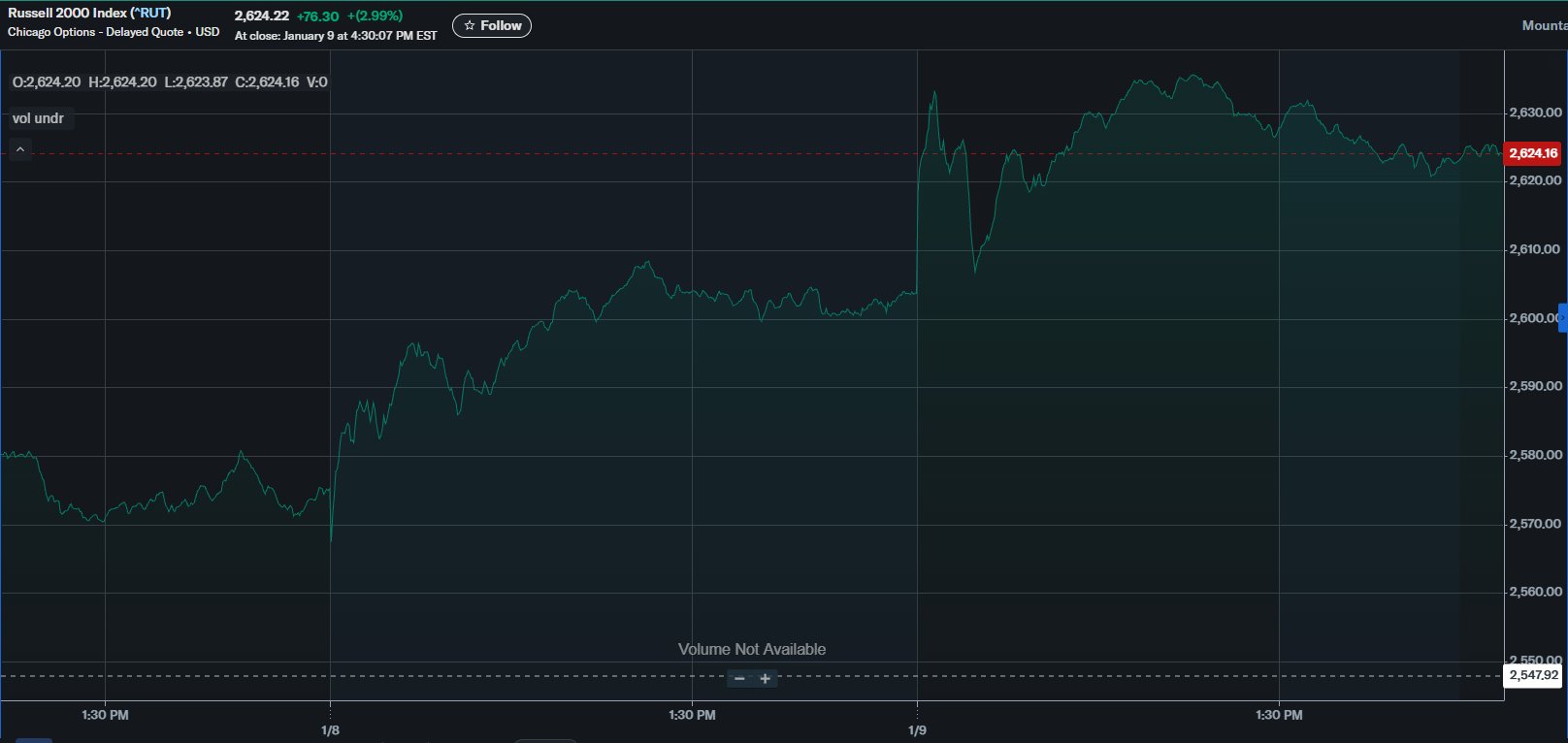Zoom out with the minus icon
Image resolution: width=1568 pixels, height=743 pixels.
tap(739, 679)
